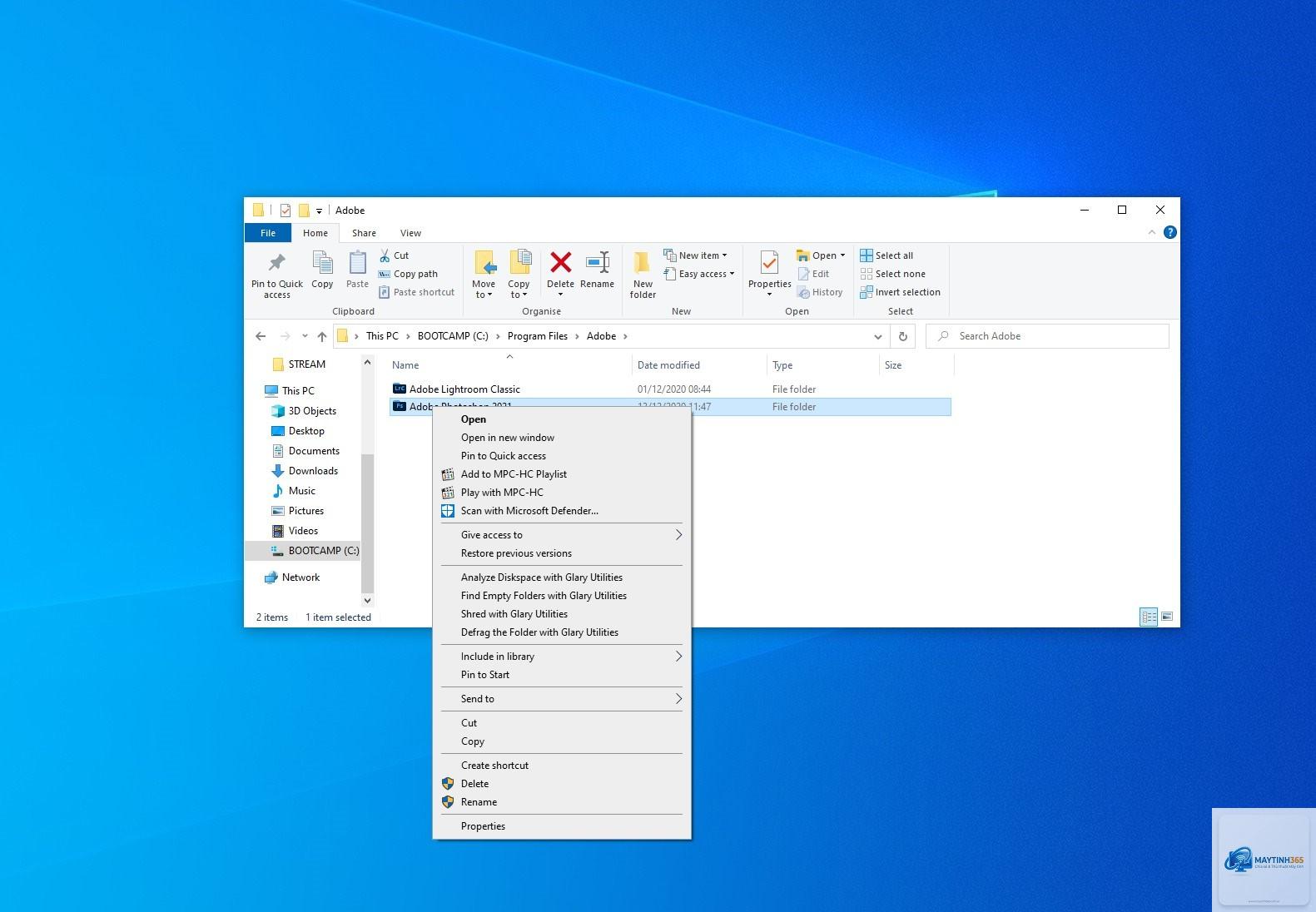The height and width of the screenshot is (912, 1316).
Task: Click Documents in the navigation pane
Action: click(x=314, y=451)
